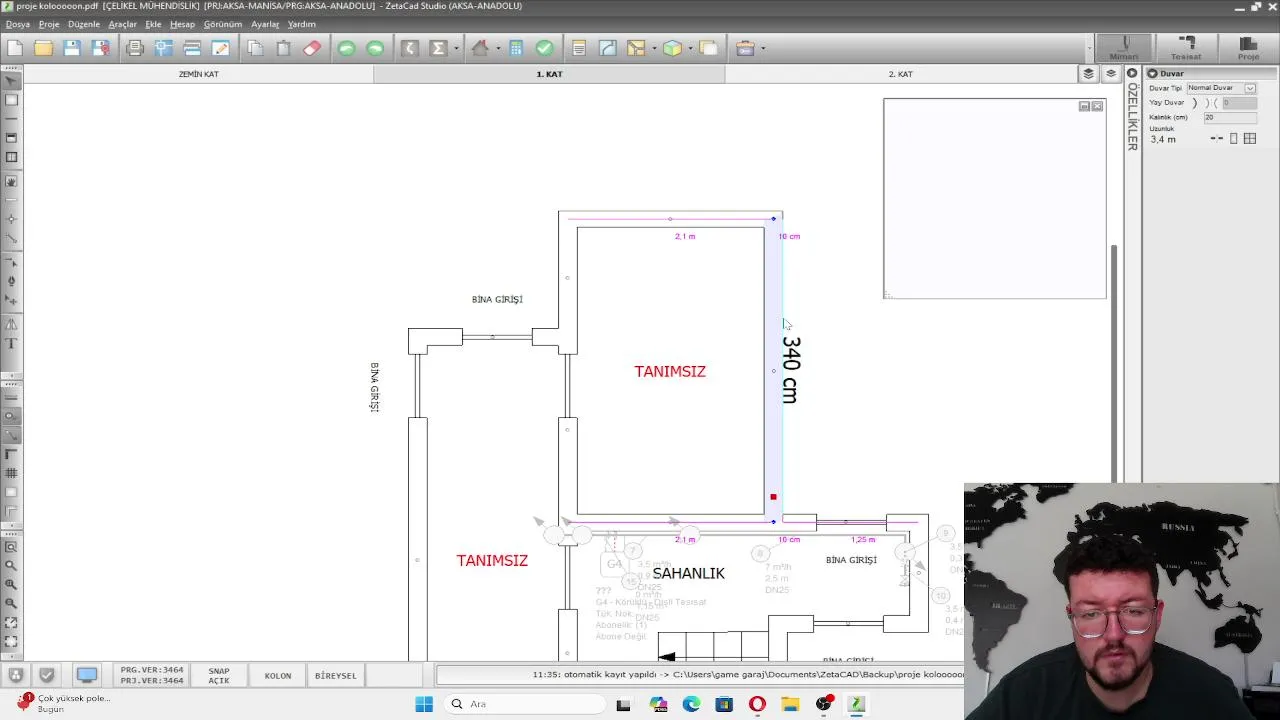Open dropdown arrow next to briefcase icon
The height and width of the screenshot is (720, 1280).
(763, 48)
